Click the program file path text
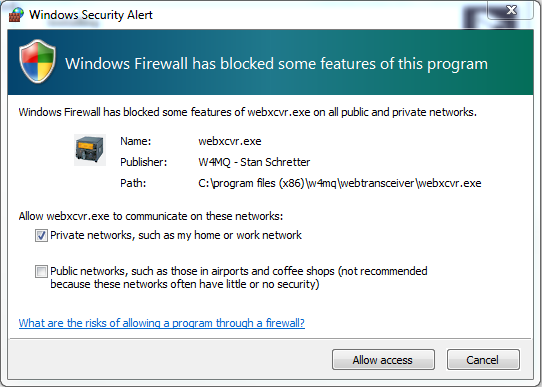Viewport: 542px width, 387px height. (340, 183)
